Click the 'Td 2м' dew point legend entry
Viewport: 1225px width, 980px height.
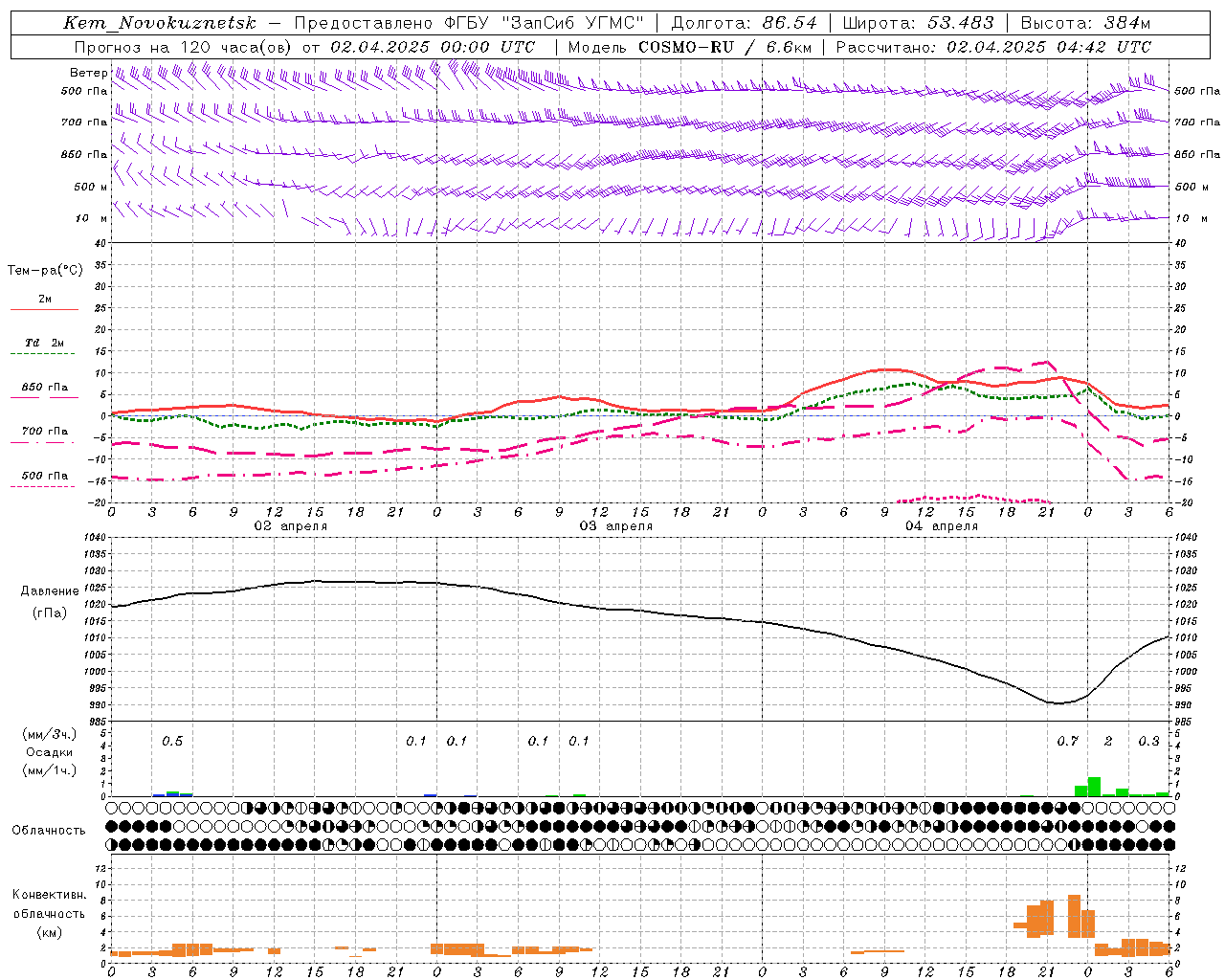[45, 343]
